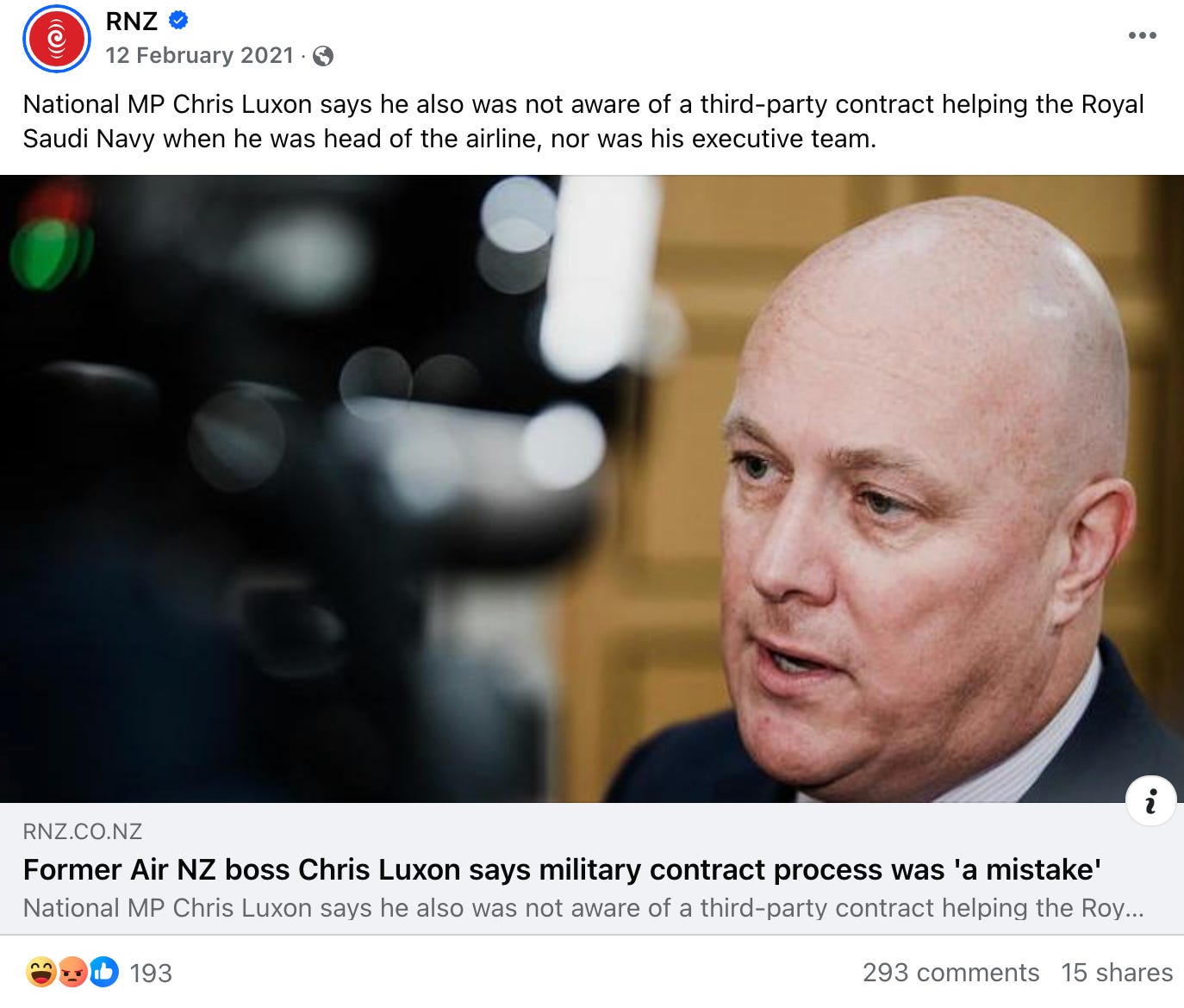
Task: Open the 193 reactions count list
Action: tap(151, 974)
